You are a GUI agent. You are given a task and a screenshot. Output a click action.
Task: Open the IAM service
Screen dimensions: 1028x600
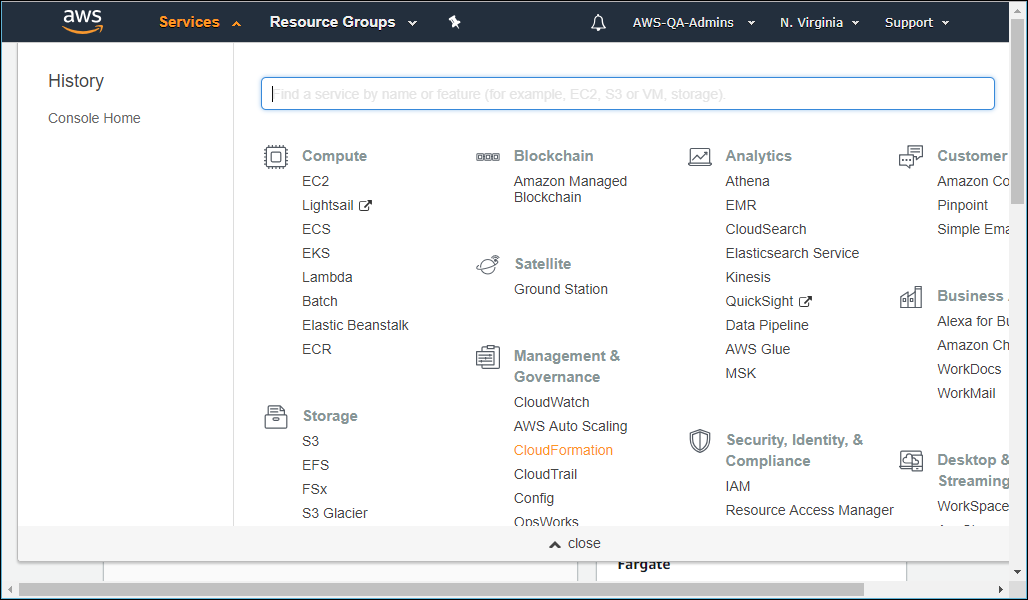738,487
